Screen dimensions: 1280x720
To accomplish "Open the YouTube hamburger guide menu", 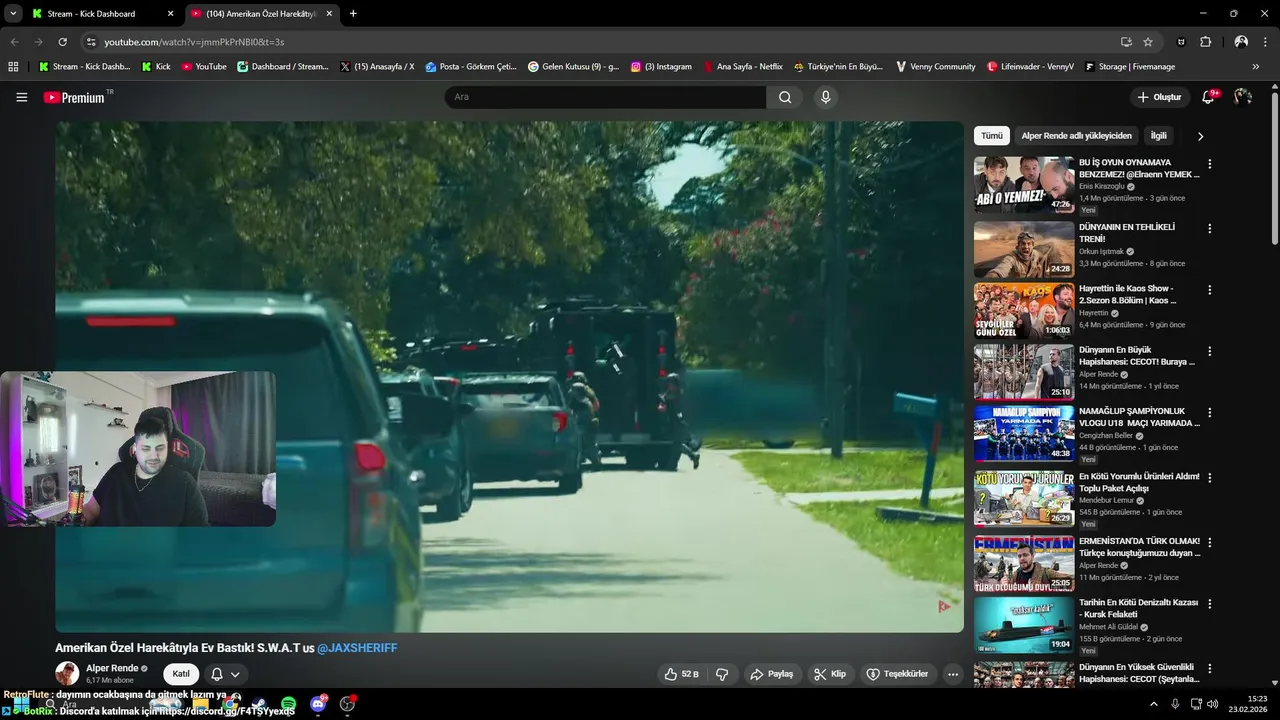I will coord(21,97).
